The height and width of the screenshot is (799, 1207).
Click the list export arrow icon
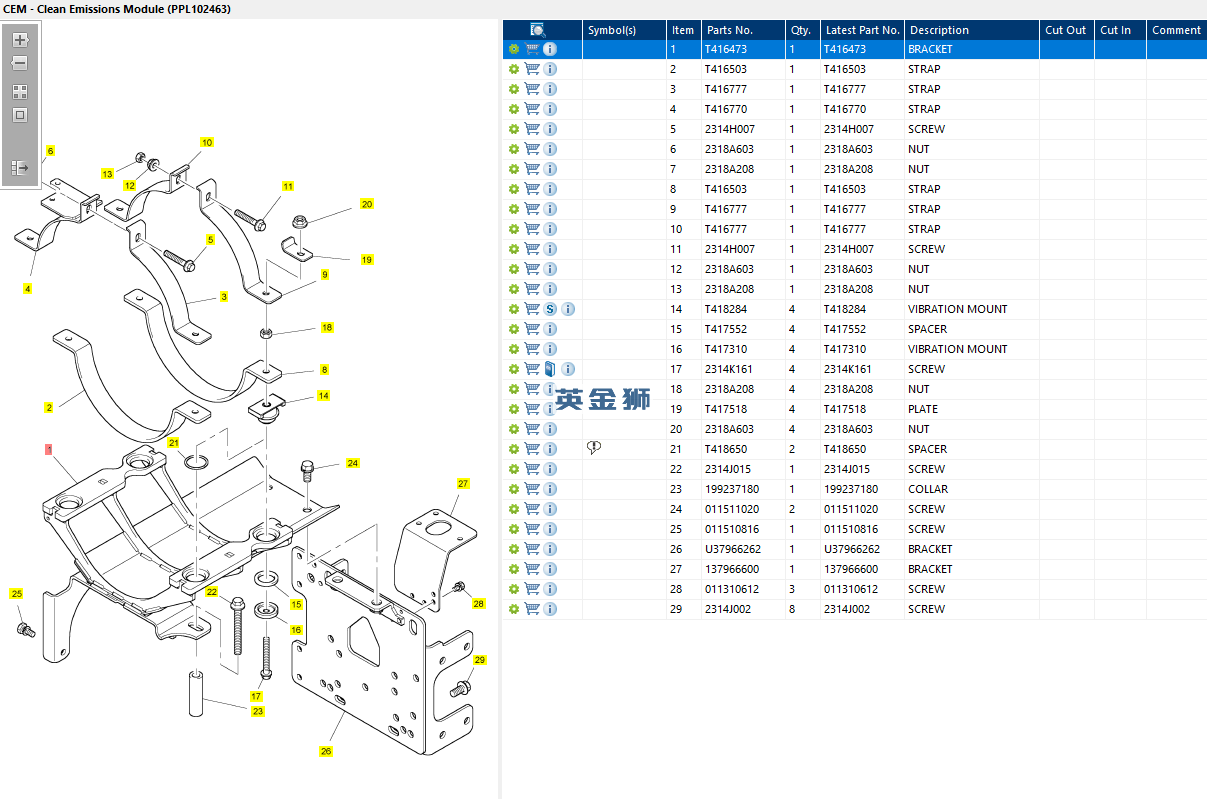click(x=20, y=167)
